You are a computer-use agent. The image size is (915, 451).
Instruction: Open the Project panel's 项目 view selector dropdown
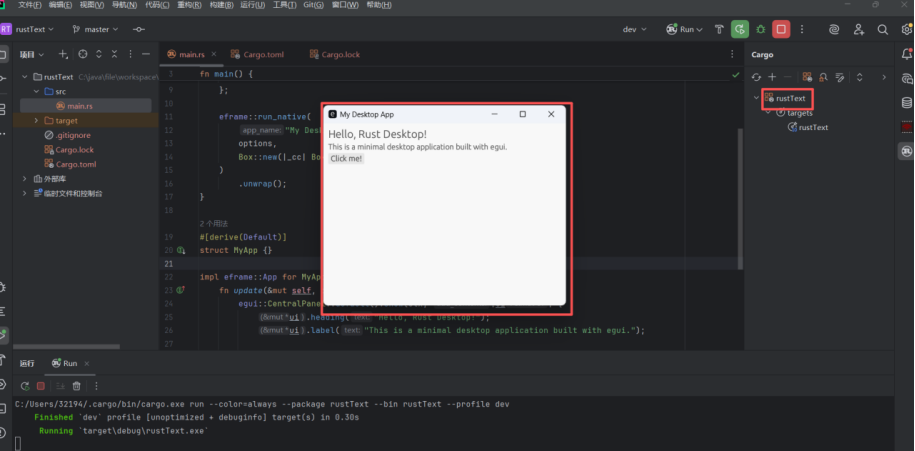point(32,54)
